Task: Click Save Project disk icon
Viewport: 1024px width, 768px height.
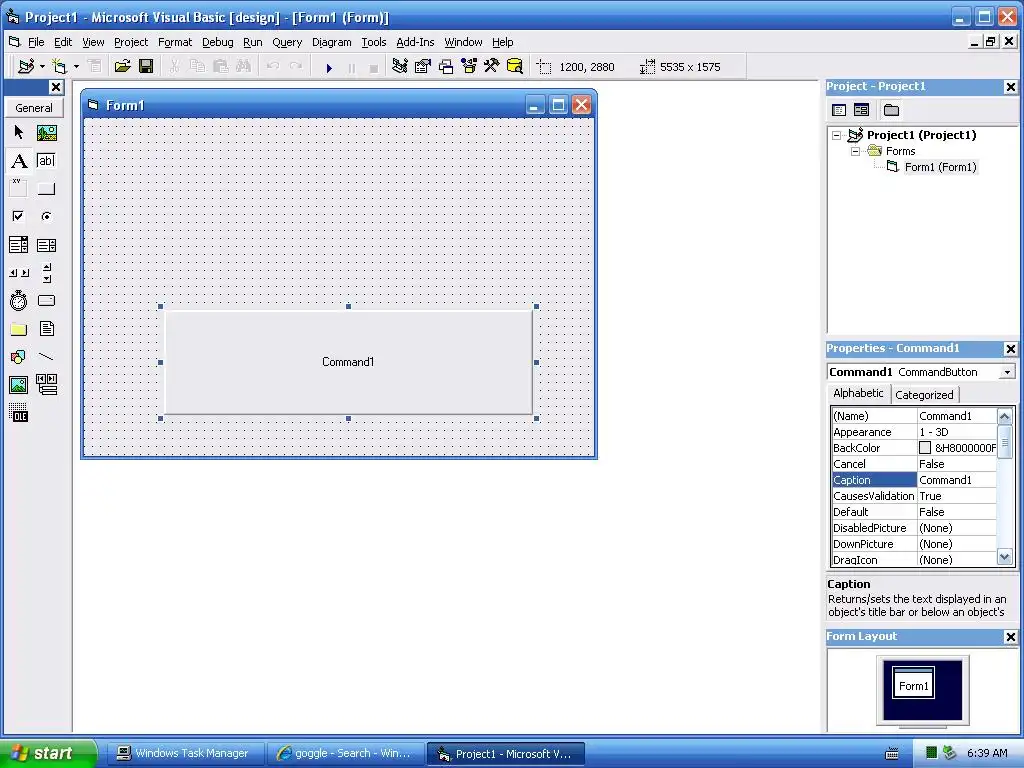Action: 146,67
